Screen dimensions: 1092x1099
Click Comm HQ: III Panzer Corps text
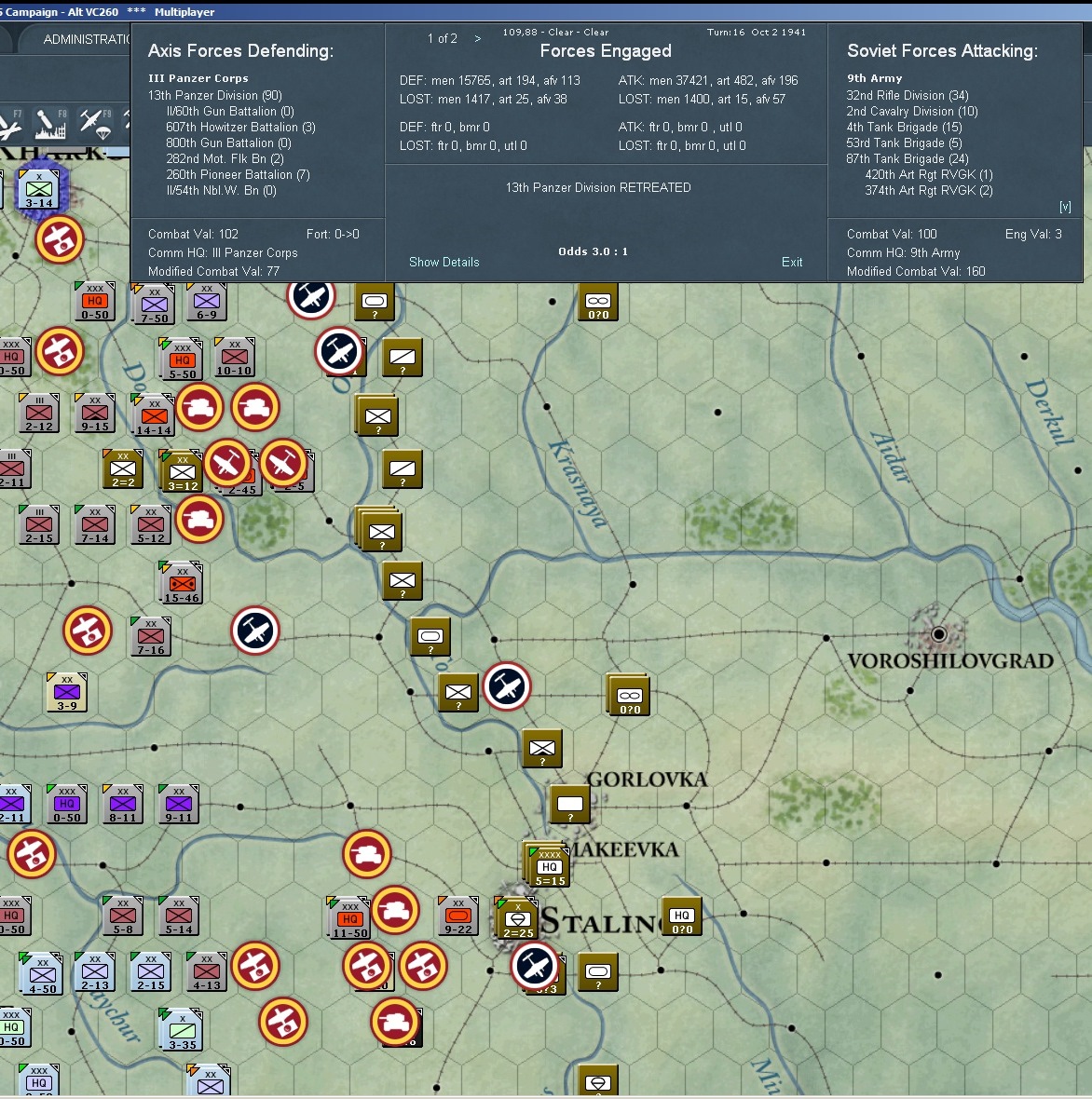pos(223,253)
